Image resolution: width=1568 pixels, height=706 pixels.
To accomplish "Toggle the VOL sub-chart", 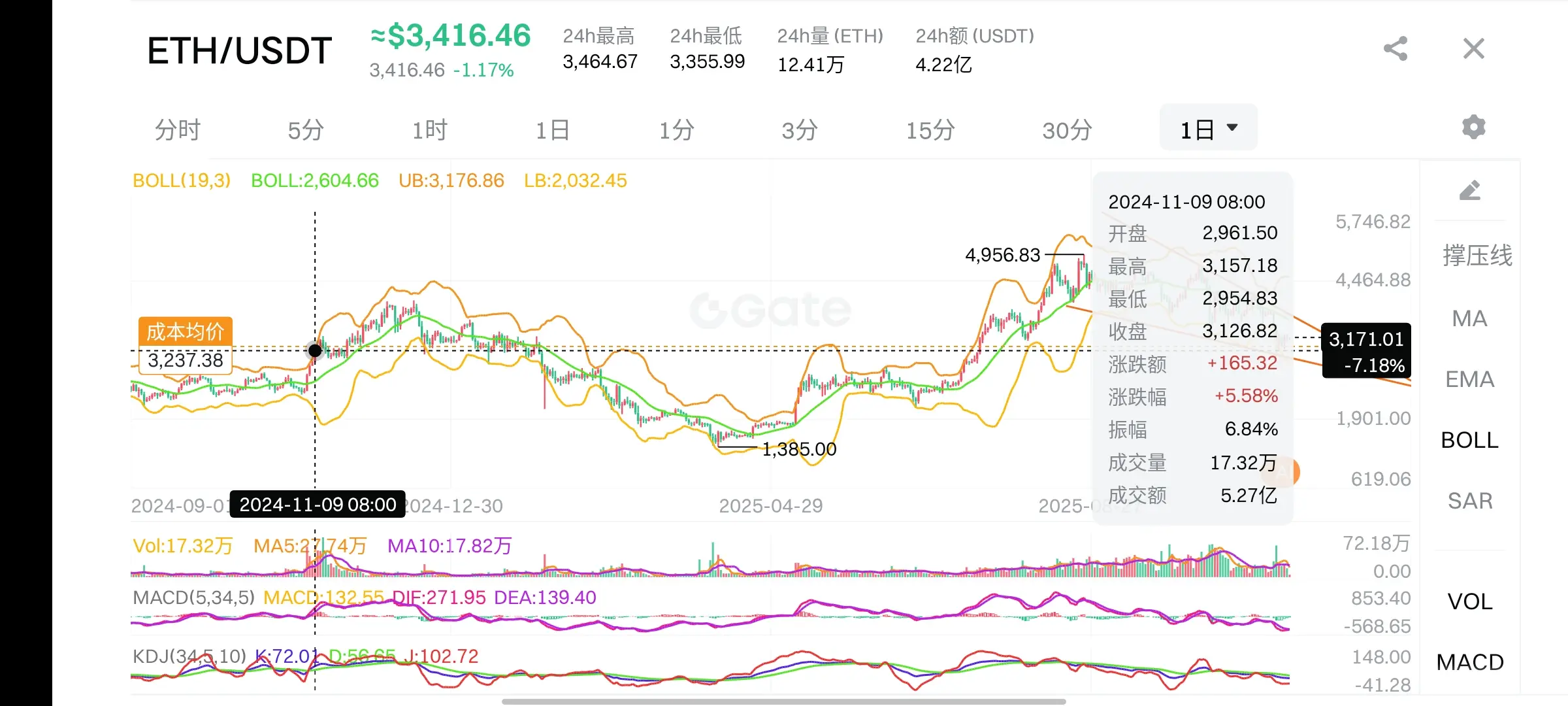I will pyautogui.click(x=1470, y=601).
